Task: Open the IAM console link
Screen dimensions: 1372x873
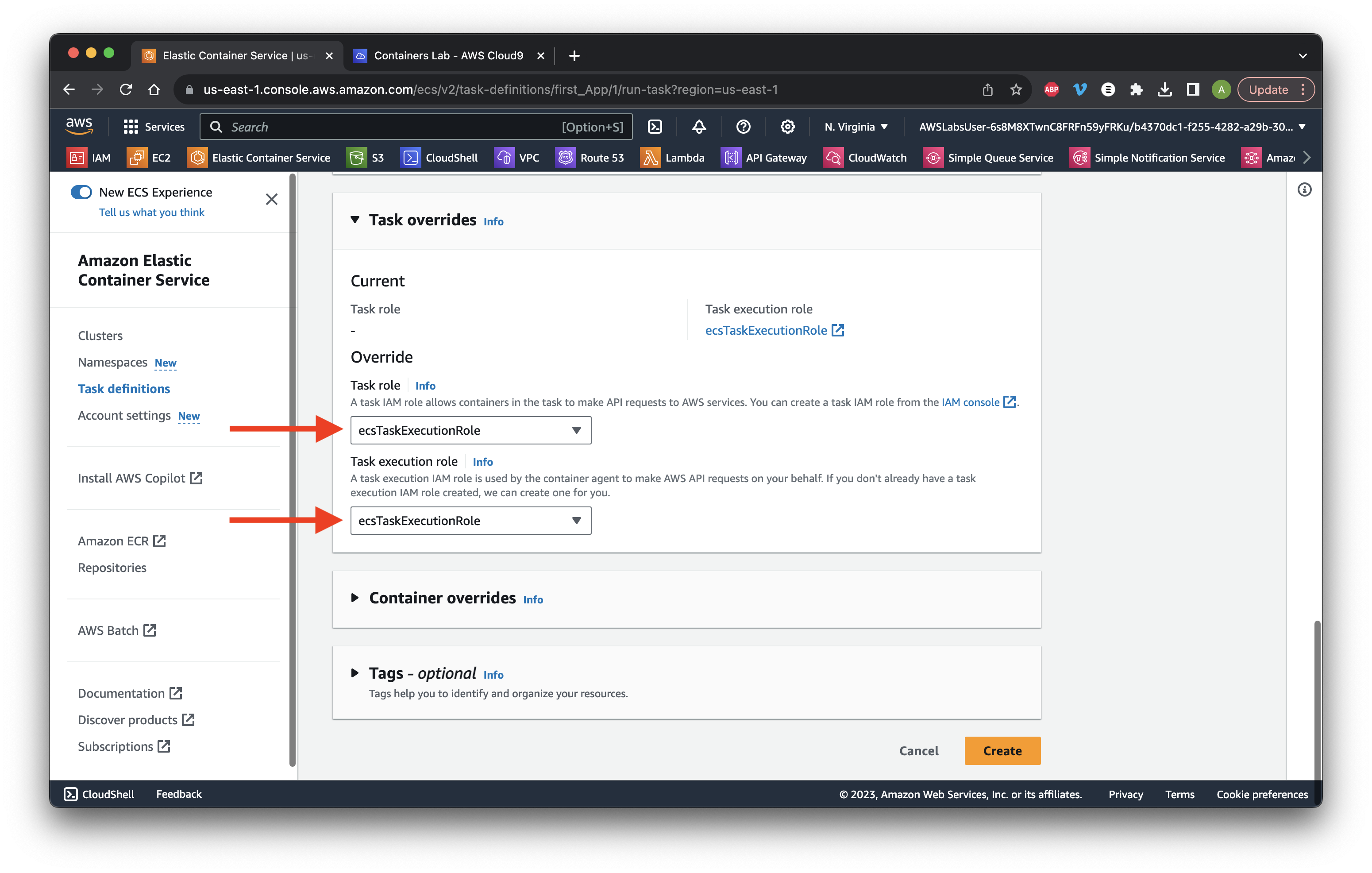Action: tap(978, 402)
